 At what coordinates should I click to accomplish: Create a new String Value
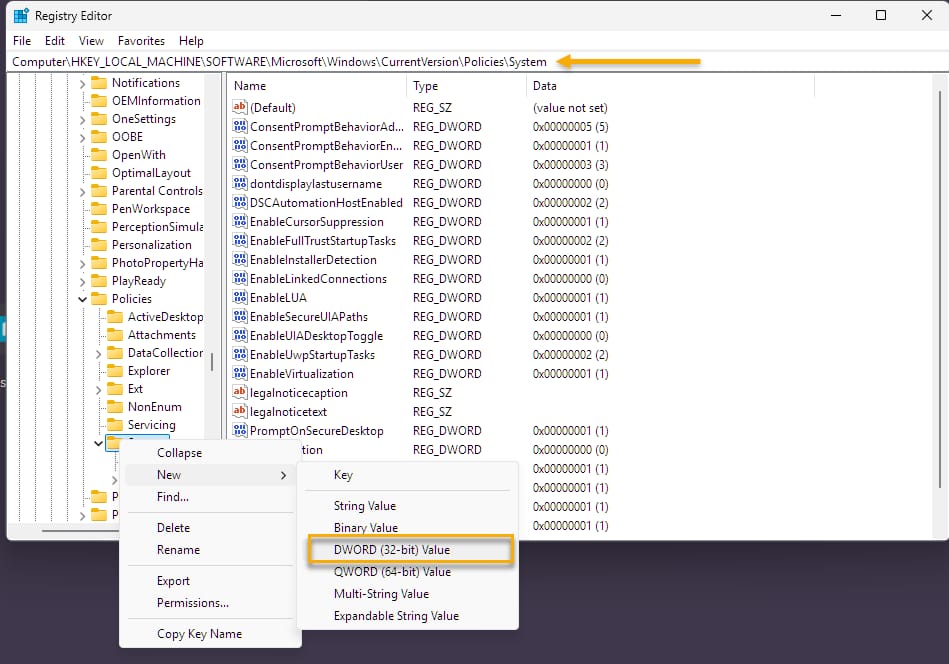pos(408,505)
